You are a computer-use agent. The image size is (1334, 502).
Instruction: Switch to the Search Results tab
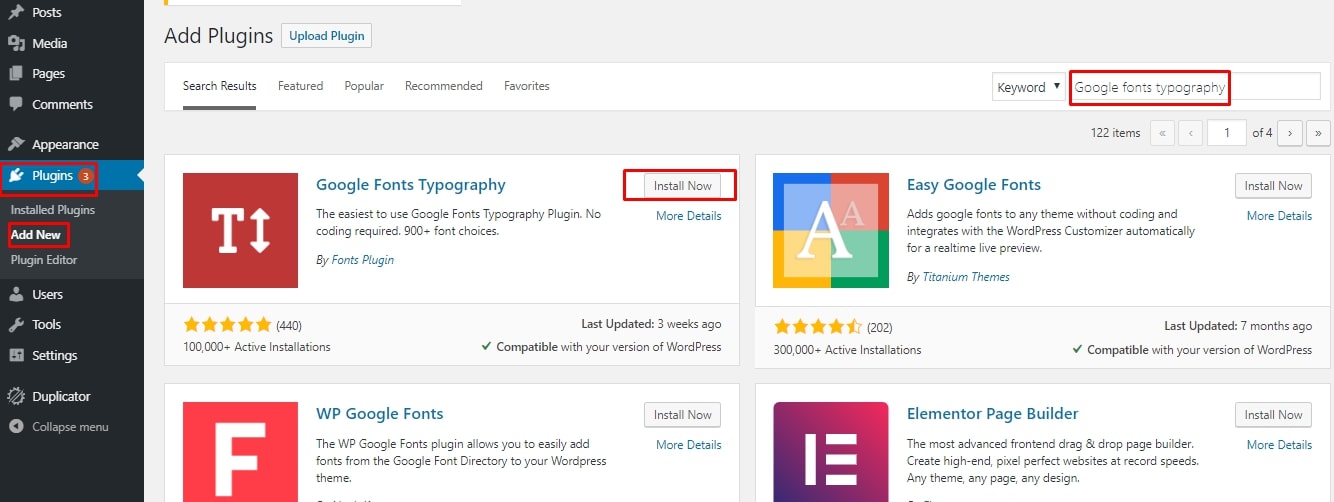tap(219, 86)
